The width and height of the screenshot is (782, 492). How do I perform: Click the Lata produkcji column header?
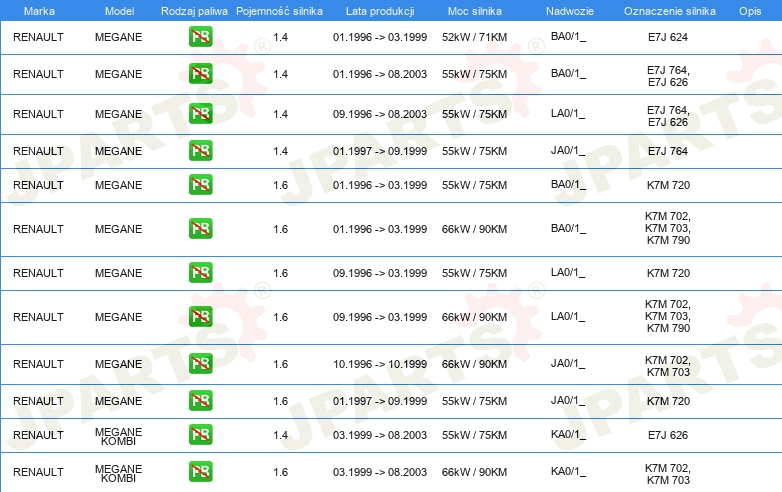coord(380,11)
